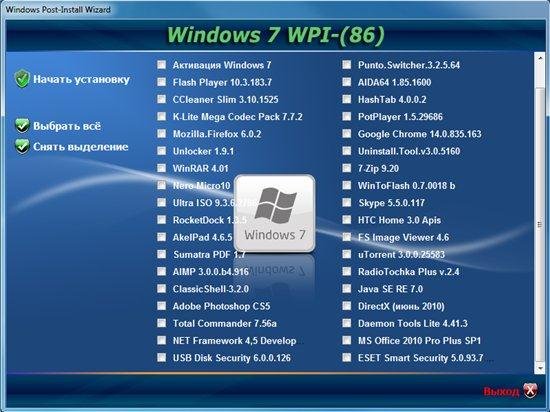Click the uTorrent 3.0.0.25583 label
550x412 pixels.
coord(401,254)
